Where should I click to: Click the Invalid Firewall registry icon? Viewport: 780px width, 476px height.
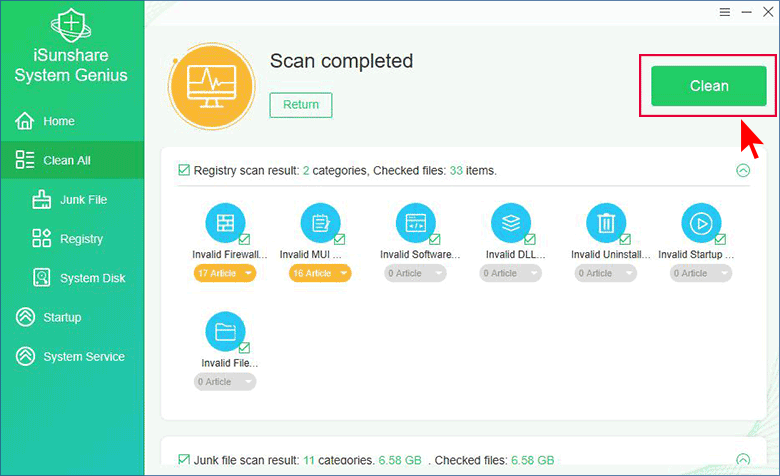point(225,222)
